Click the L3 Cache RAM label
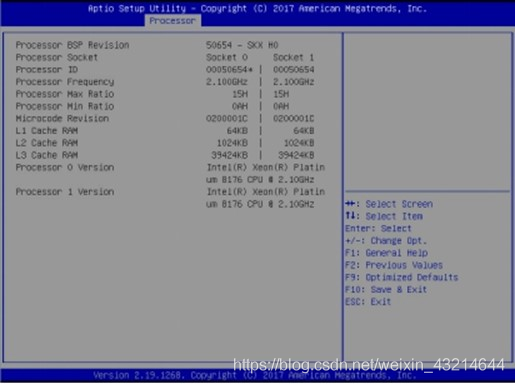This screenshot has height=384, width=515. coord(47,155)
